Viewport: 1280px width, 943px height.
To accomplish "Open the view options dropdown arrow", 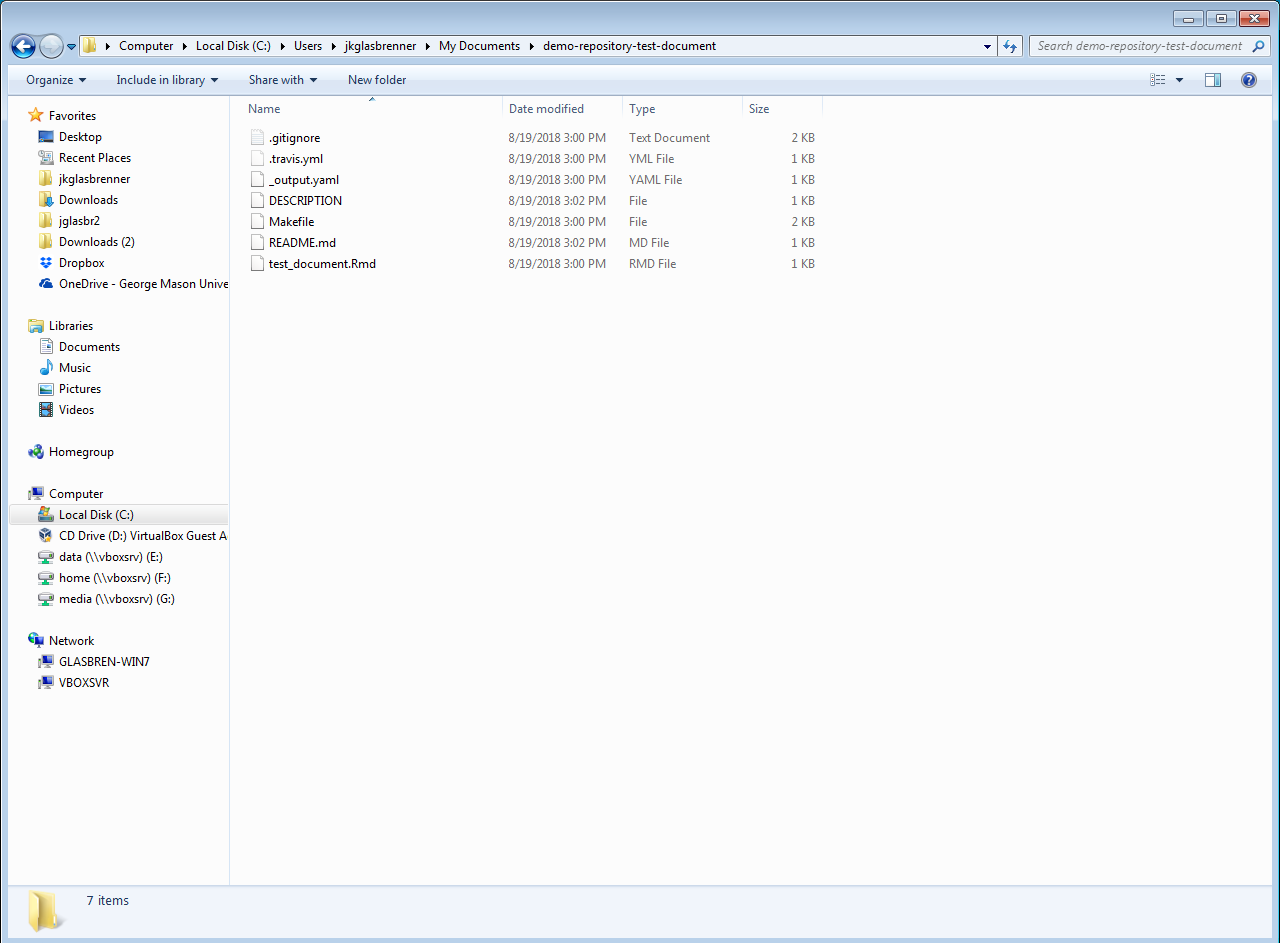I will (1179, 80).
